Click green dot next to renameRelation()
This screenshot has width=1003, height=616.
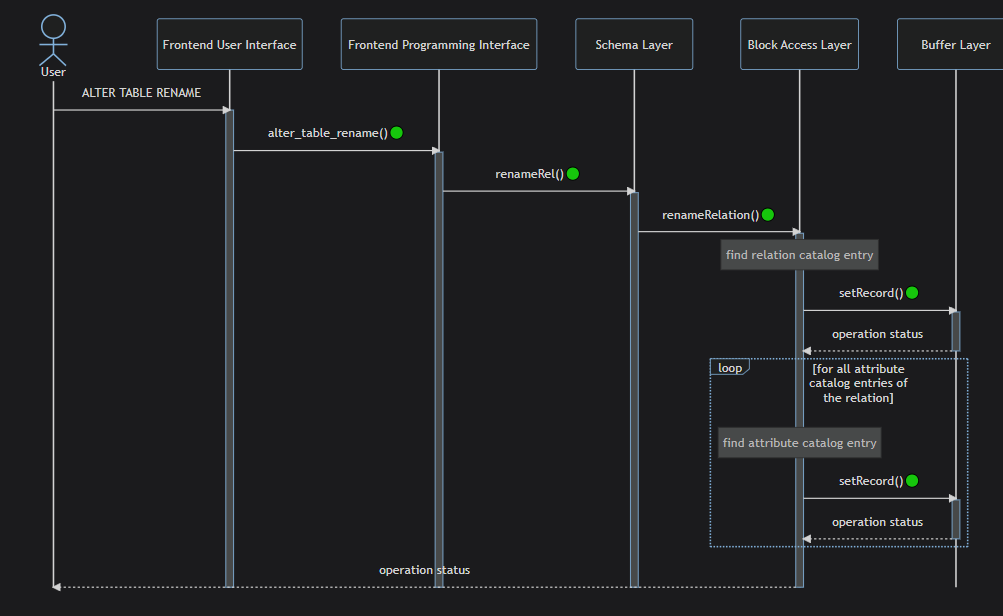768,214
